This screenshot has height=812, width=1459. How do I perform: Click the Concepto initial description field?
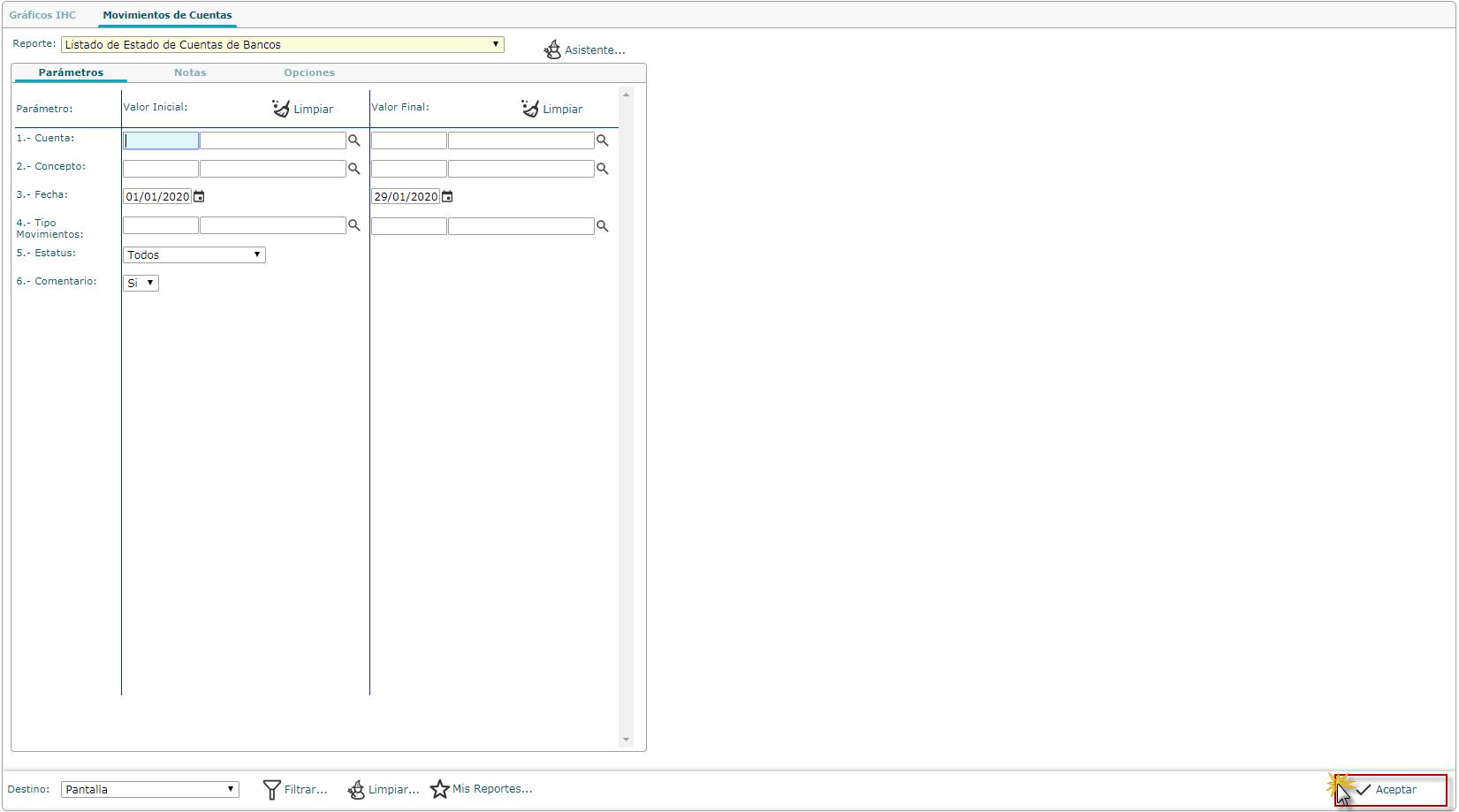(273, 169)
